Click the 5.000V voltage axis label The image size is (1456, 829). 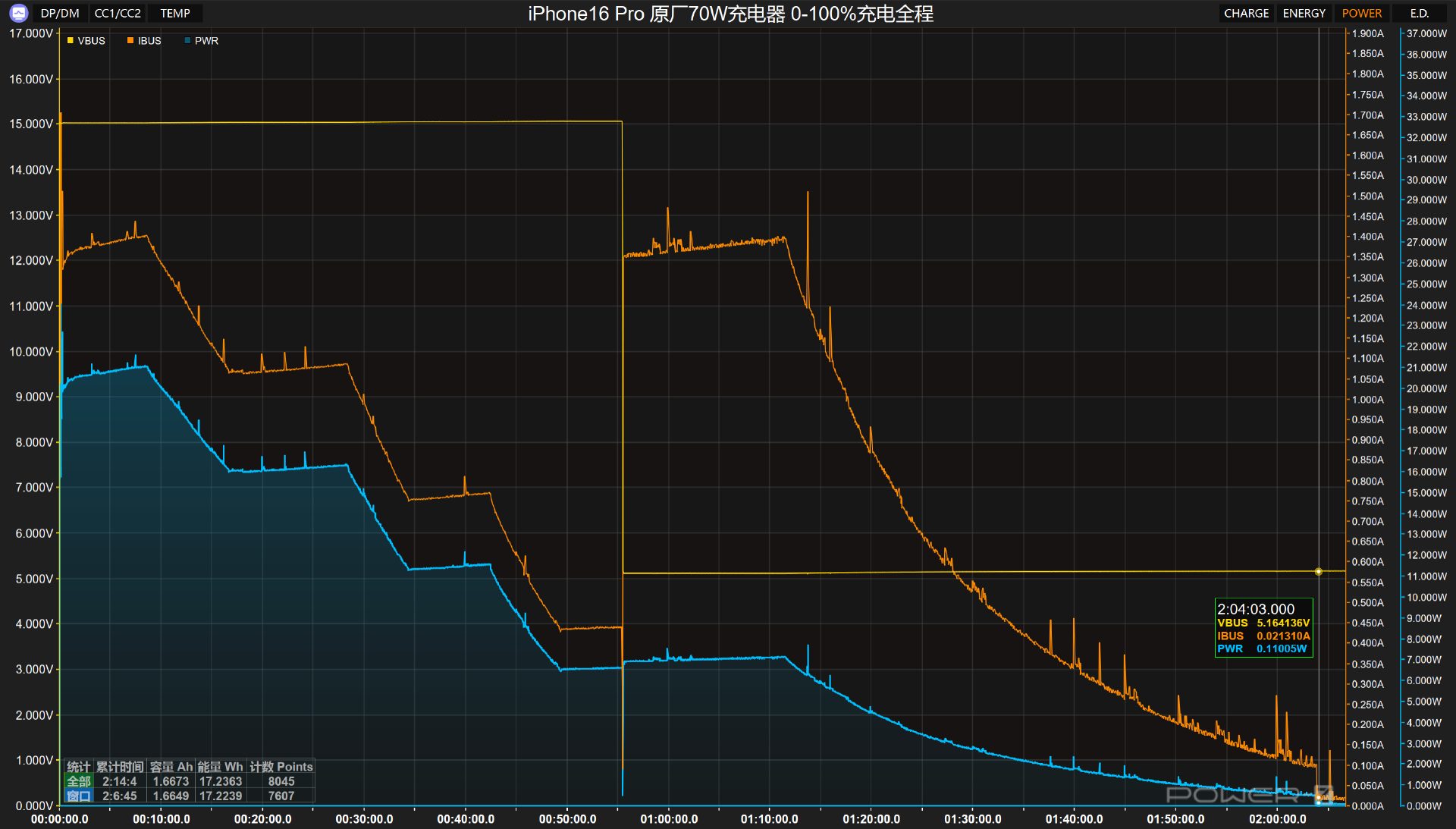point(34,579)
